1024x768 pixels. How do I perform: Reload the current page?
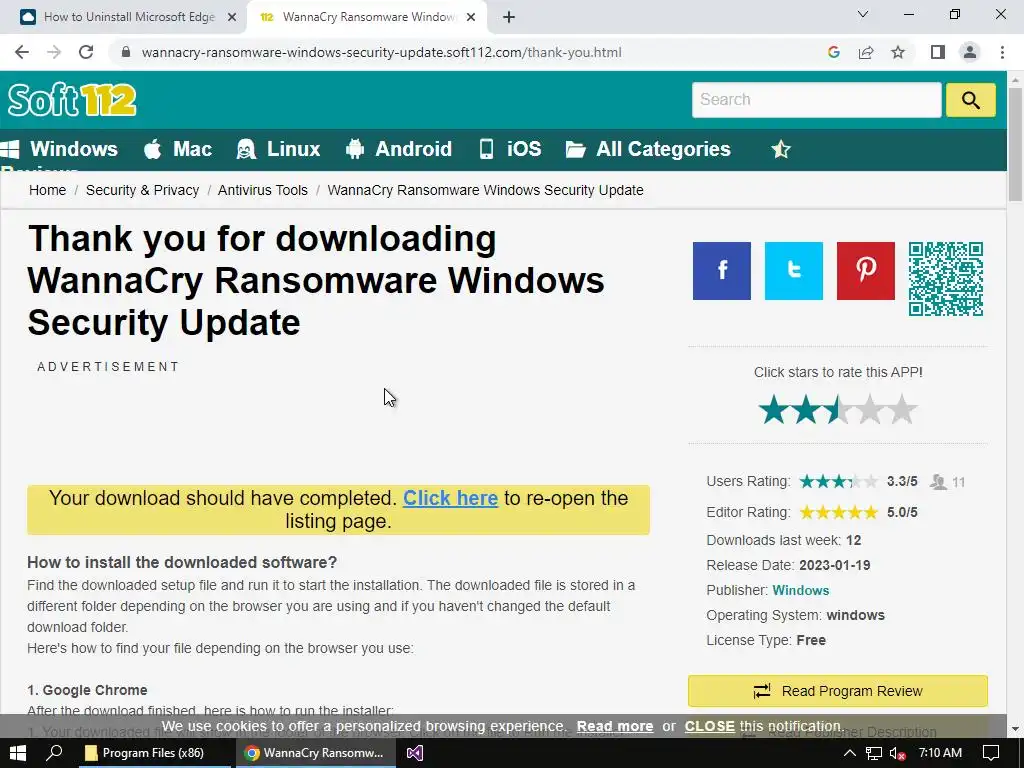tap(86, 52)
